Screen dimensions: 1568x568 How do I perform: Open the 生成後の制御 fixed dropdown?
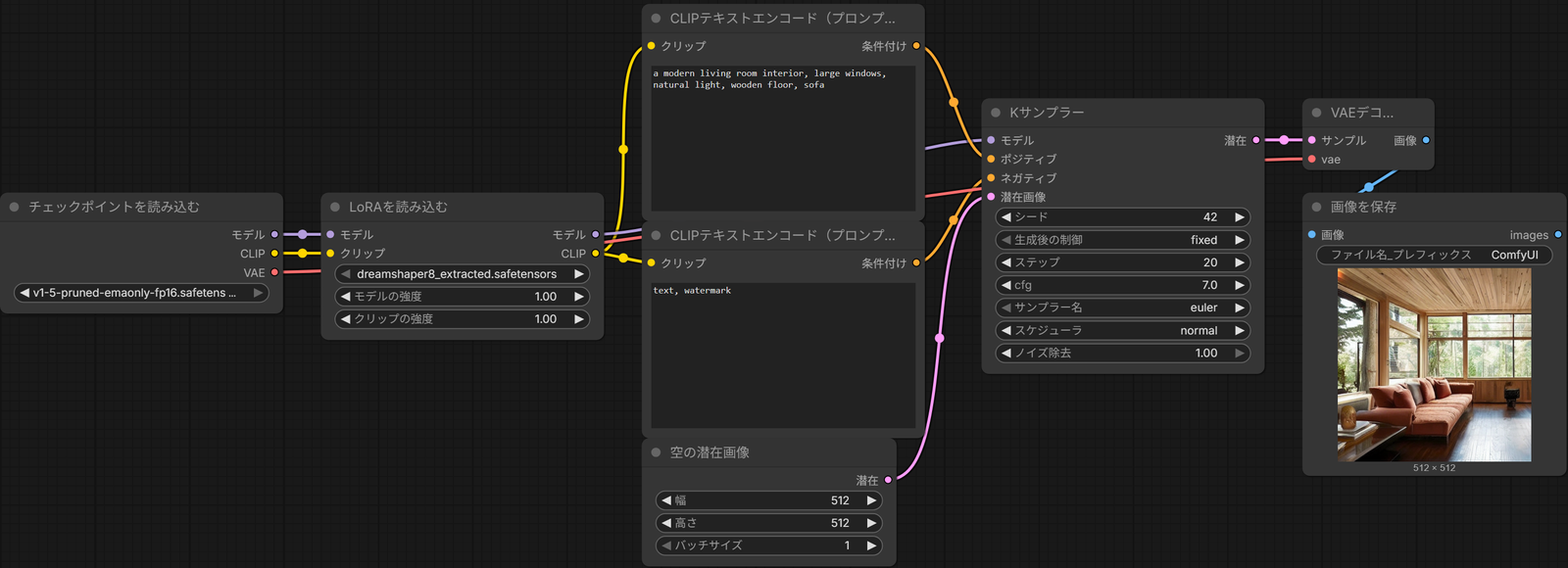[1123, 240]
